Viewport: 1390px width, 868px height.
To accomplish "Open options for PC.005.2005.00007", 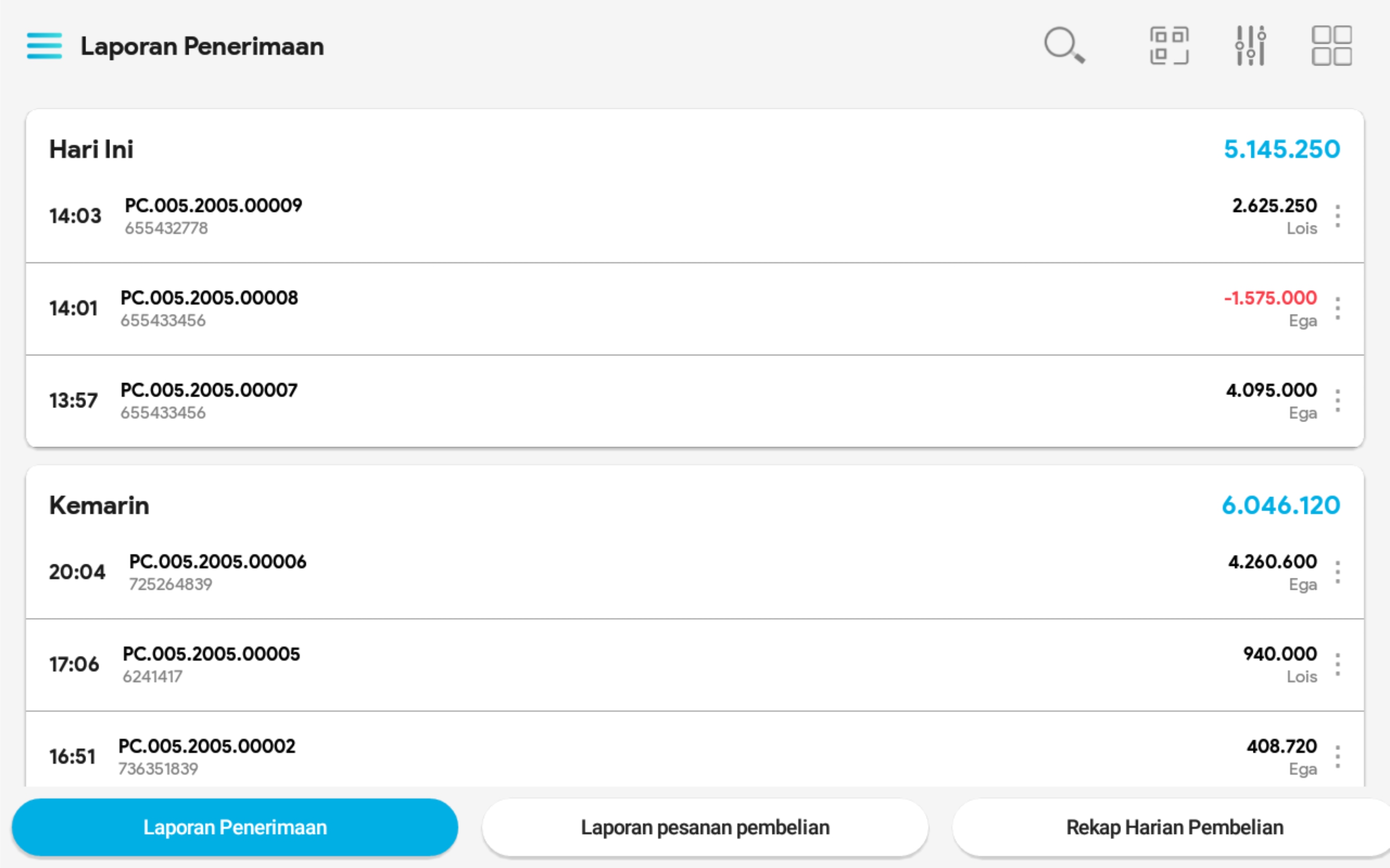I will 1338,401.
